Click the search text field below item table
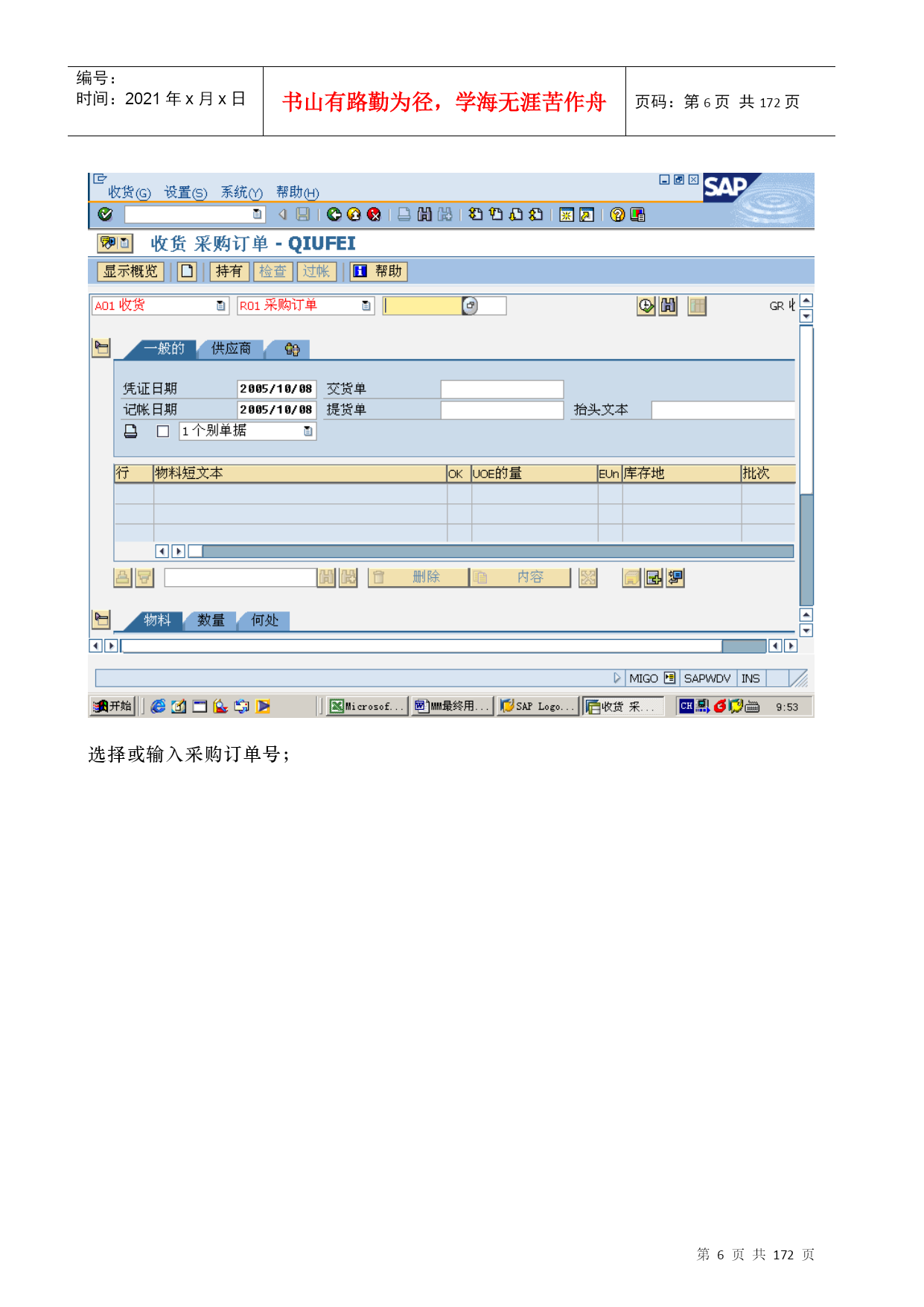Viewport: 924px width, 1307px height. pos(240,577)
